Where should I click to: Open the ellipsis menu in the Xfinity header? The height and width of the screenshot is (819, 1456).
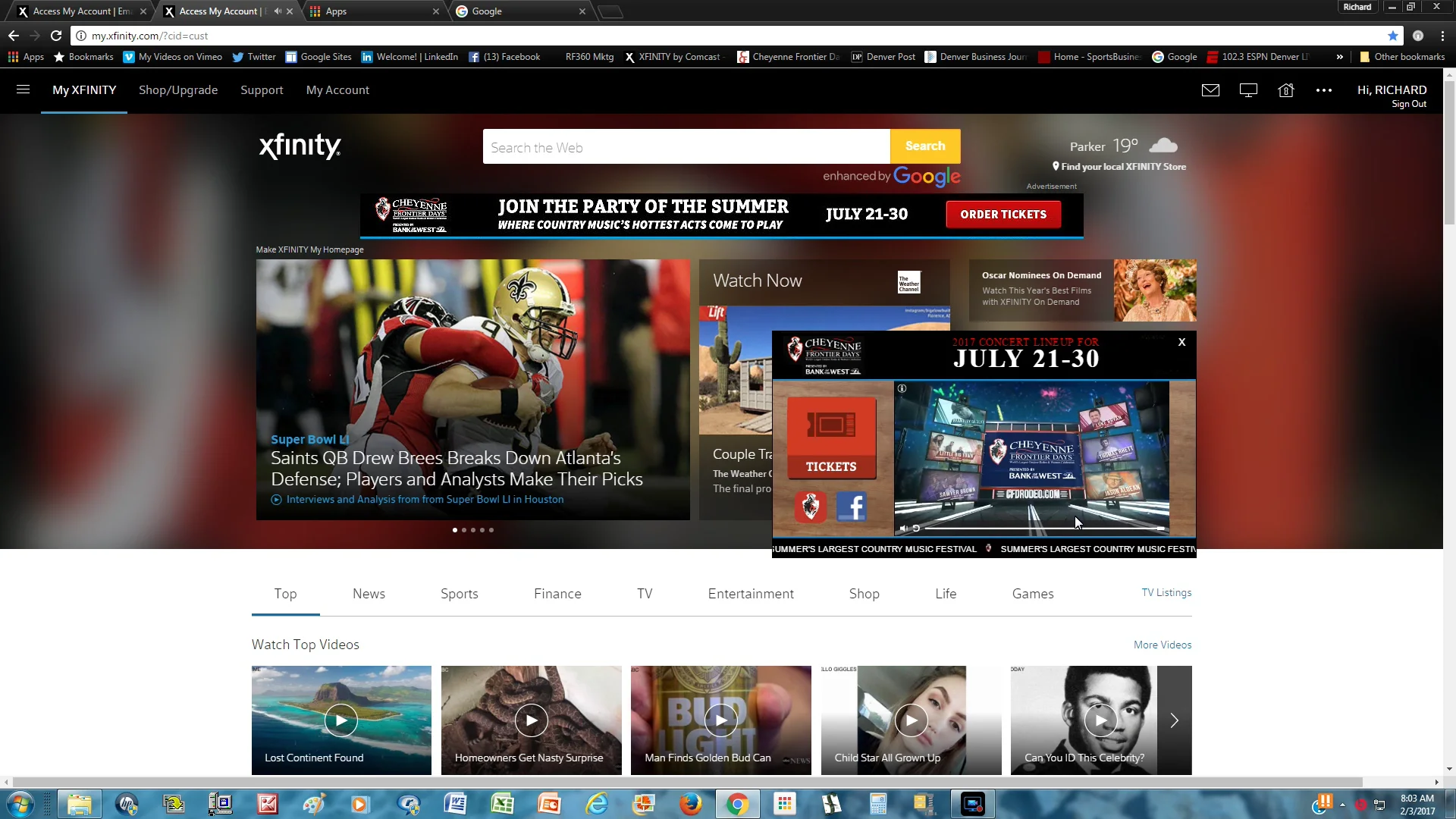pyautogui.click(x=1324, y=90)
